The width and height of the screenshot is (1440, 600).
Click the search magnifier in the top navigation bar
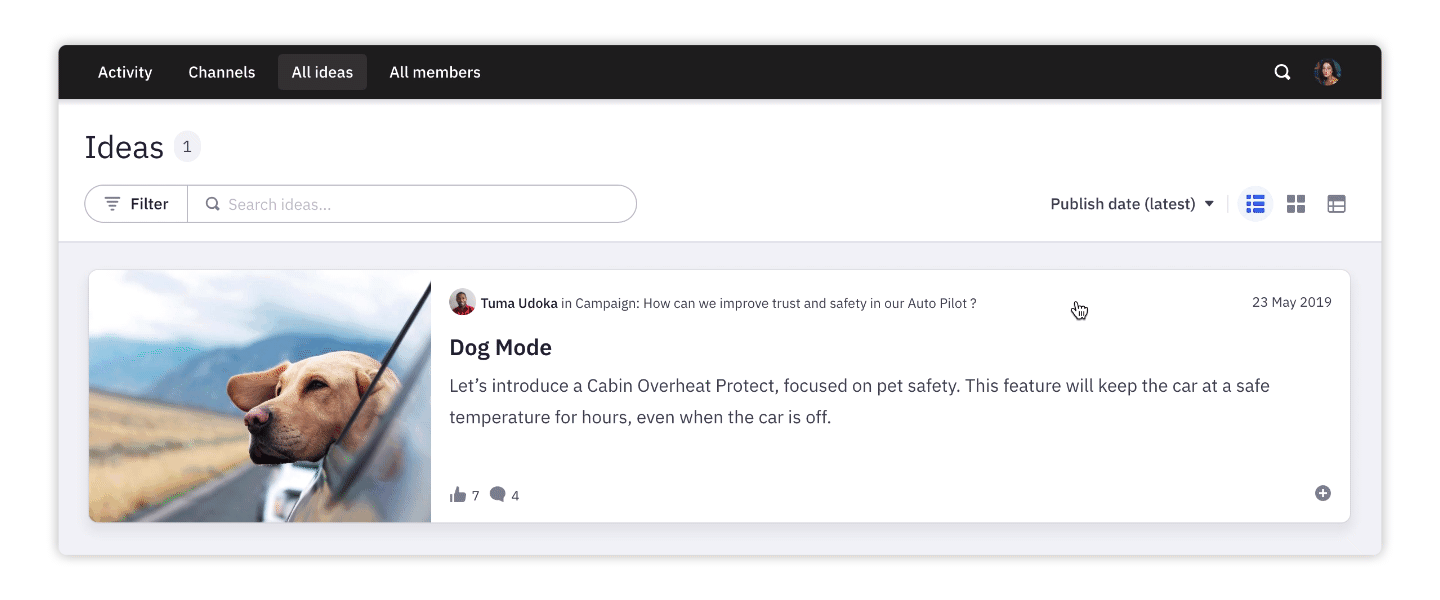tap(1282, 72)
